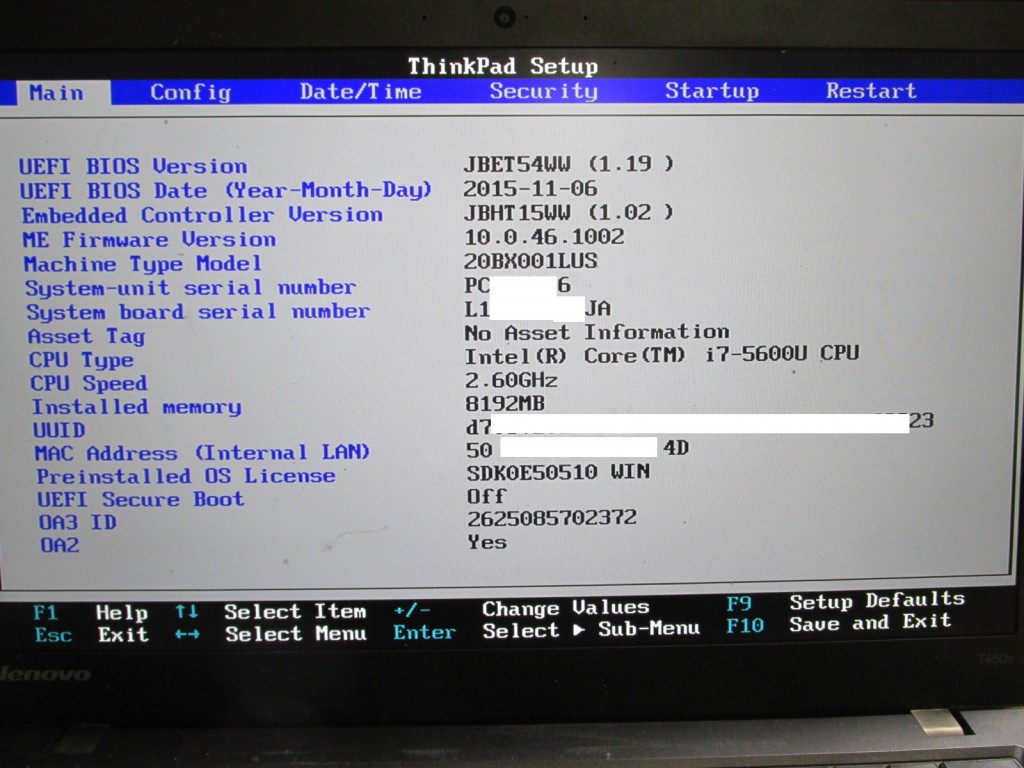The image size is (1024, 768).
Task: Click the Secure Boot Off value
Action: click(x=486, y=496)
